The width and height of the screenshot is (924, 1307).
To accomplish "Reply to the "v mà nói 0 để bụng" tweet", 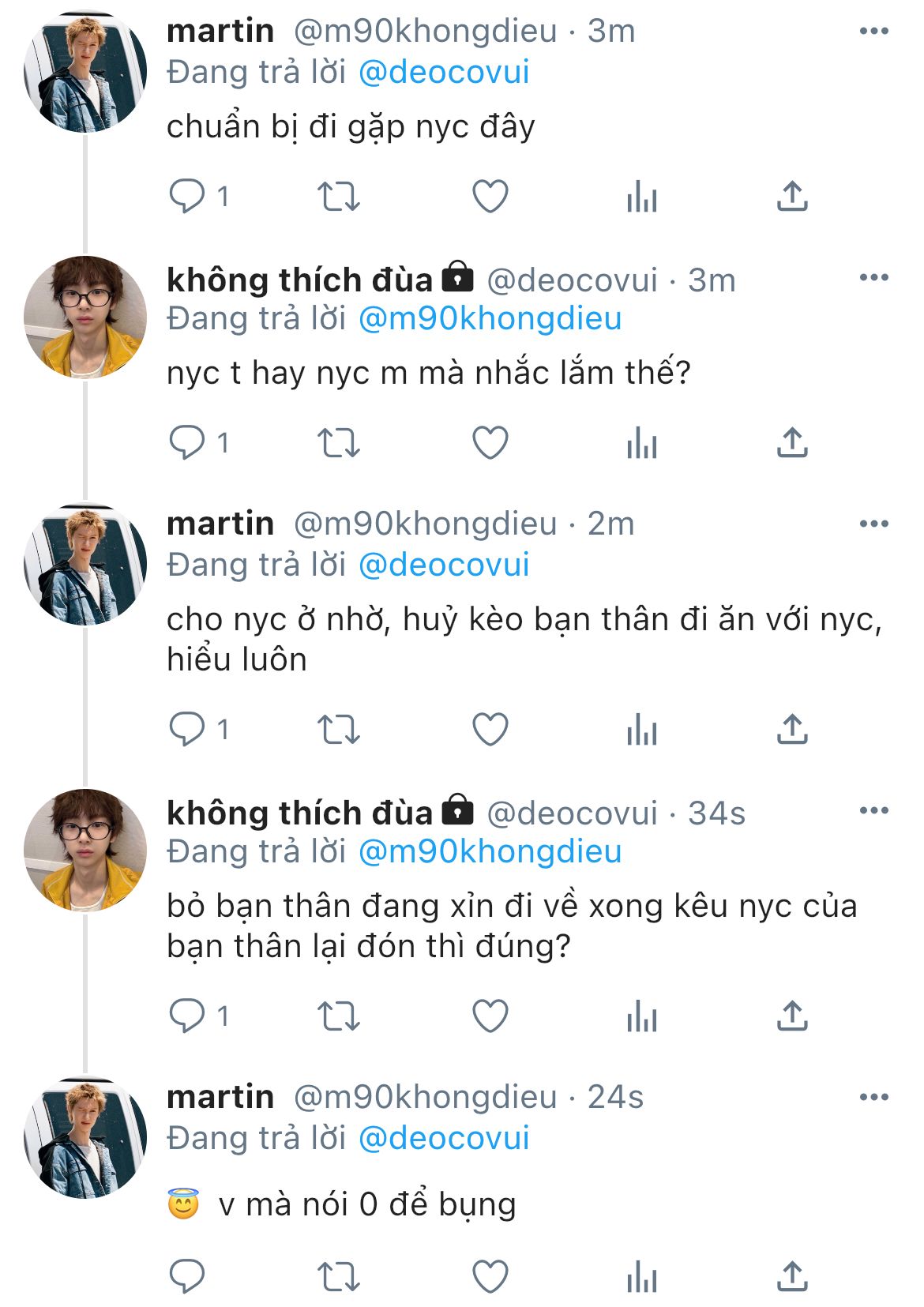I will [187, 1276].
